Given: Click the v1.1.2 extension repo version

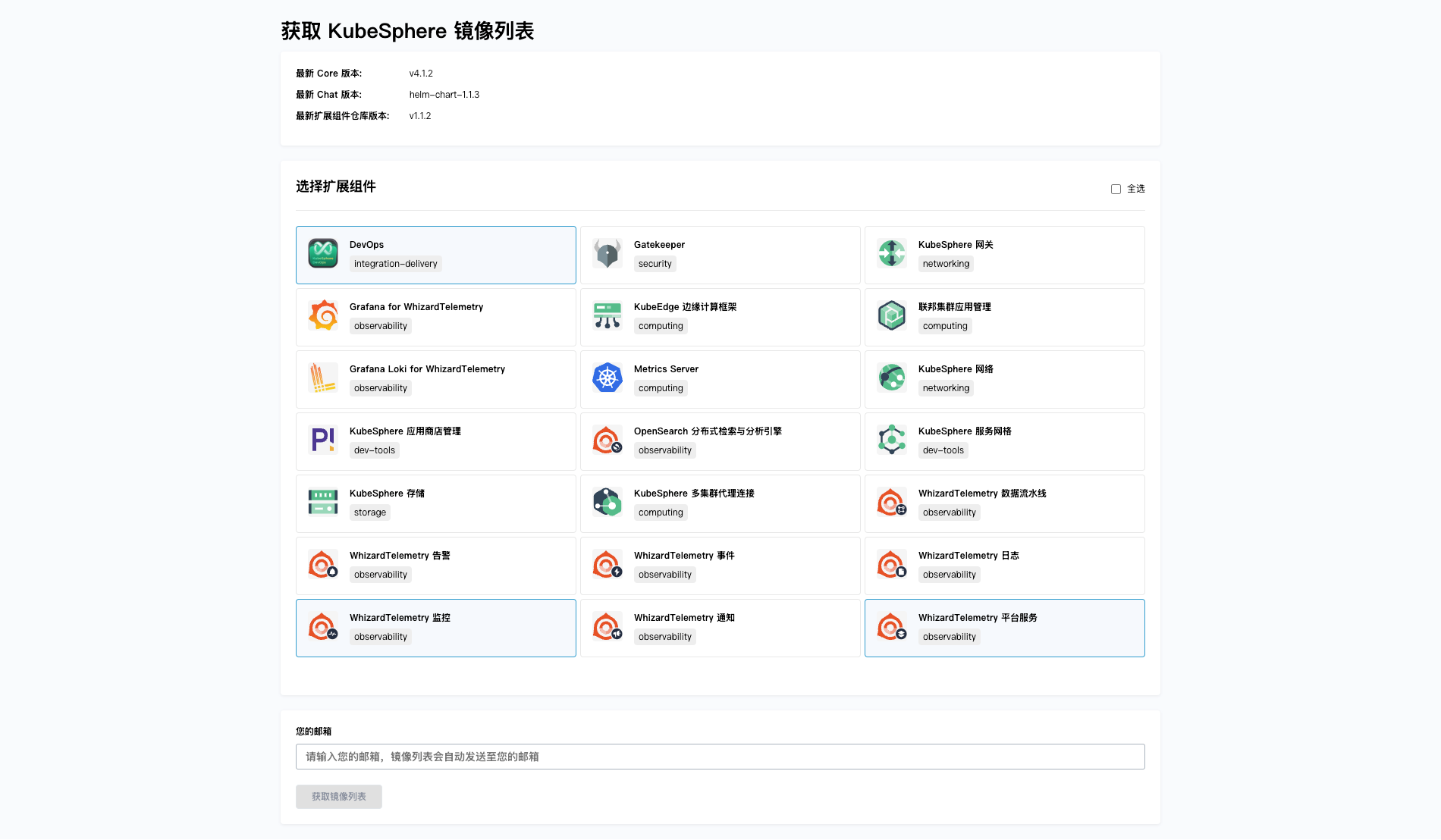Looking at the screenshot, I should coord(420,116).
